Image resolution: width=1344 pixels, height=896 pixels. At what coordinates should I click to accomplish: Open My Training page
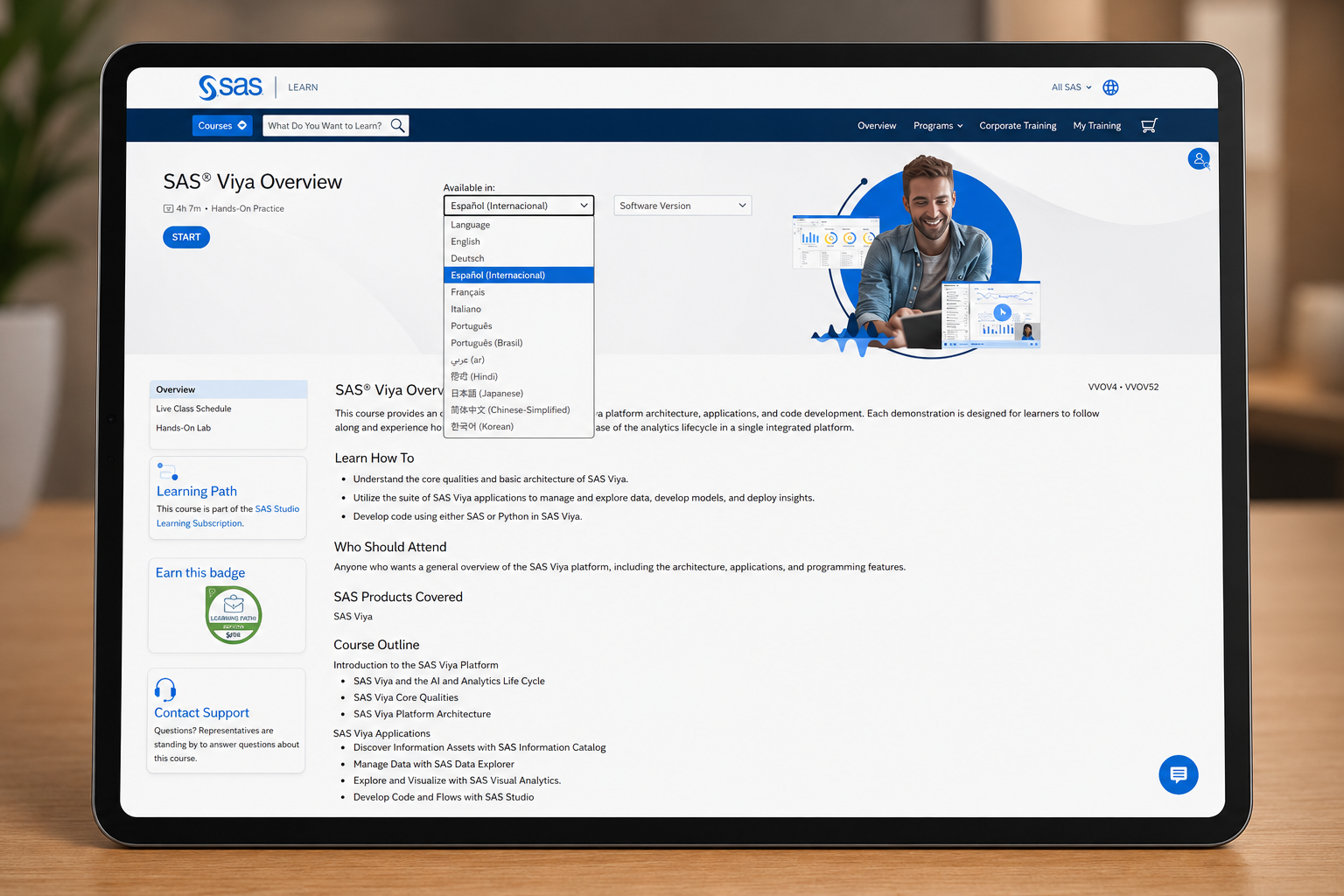point(1097,126)
